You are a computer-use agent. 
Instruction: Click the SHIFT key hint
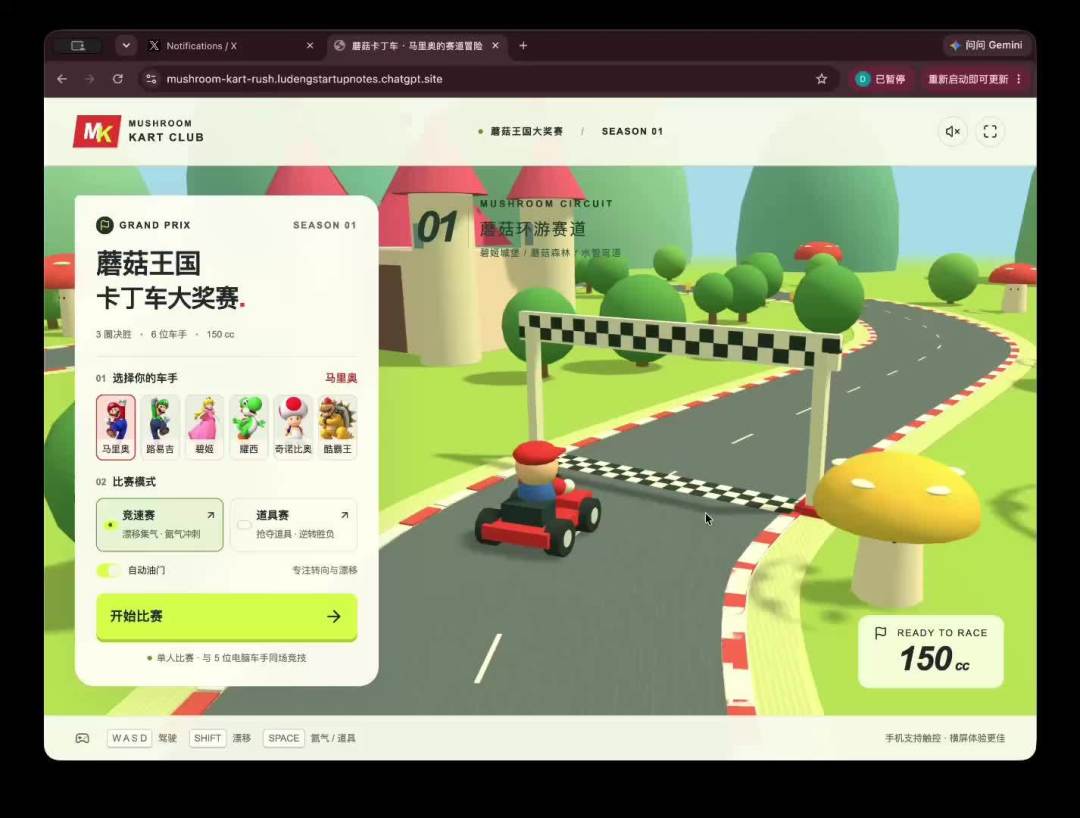tap(207, 738)
